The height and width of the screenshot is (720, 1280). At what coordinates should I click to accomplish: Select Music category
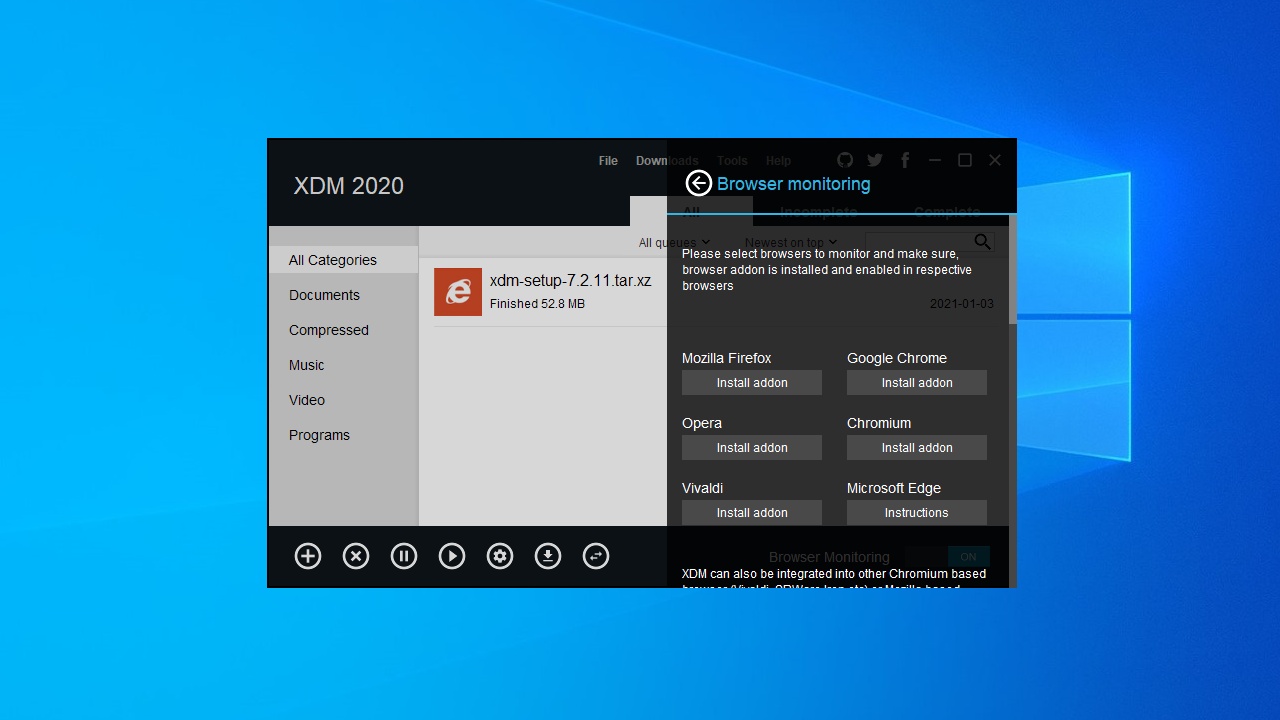(x=343, y=365)
